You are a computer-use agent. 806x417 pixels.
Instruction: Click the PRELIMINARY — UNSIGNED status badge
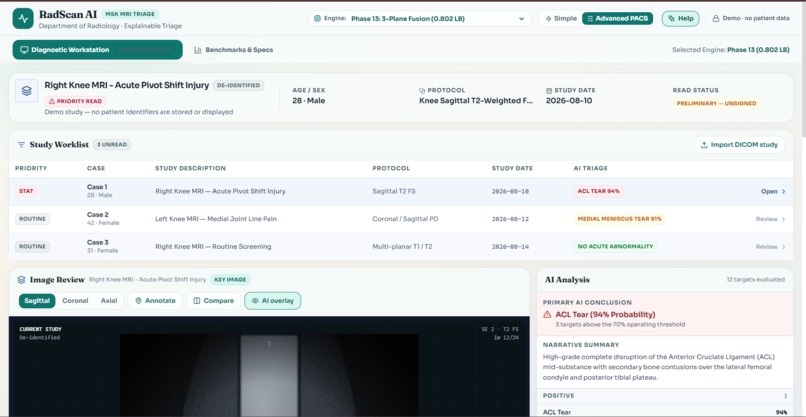[716, 103]
